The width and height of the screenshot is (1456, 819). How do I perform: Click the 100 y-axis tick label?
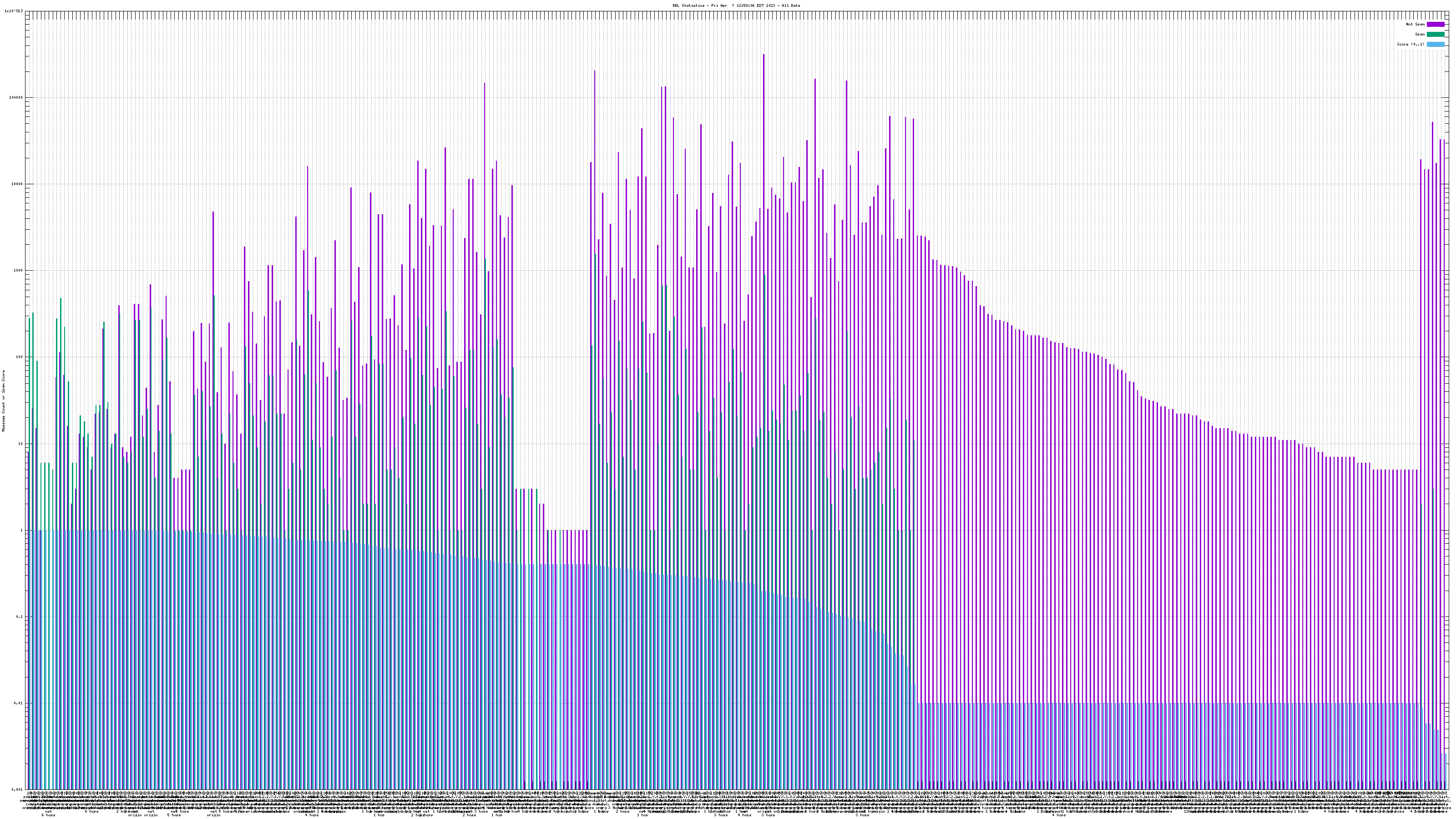(x=20, y=357)
